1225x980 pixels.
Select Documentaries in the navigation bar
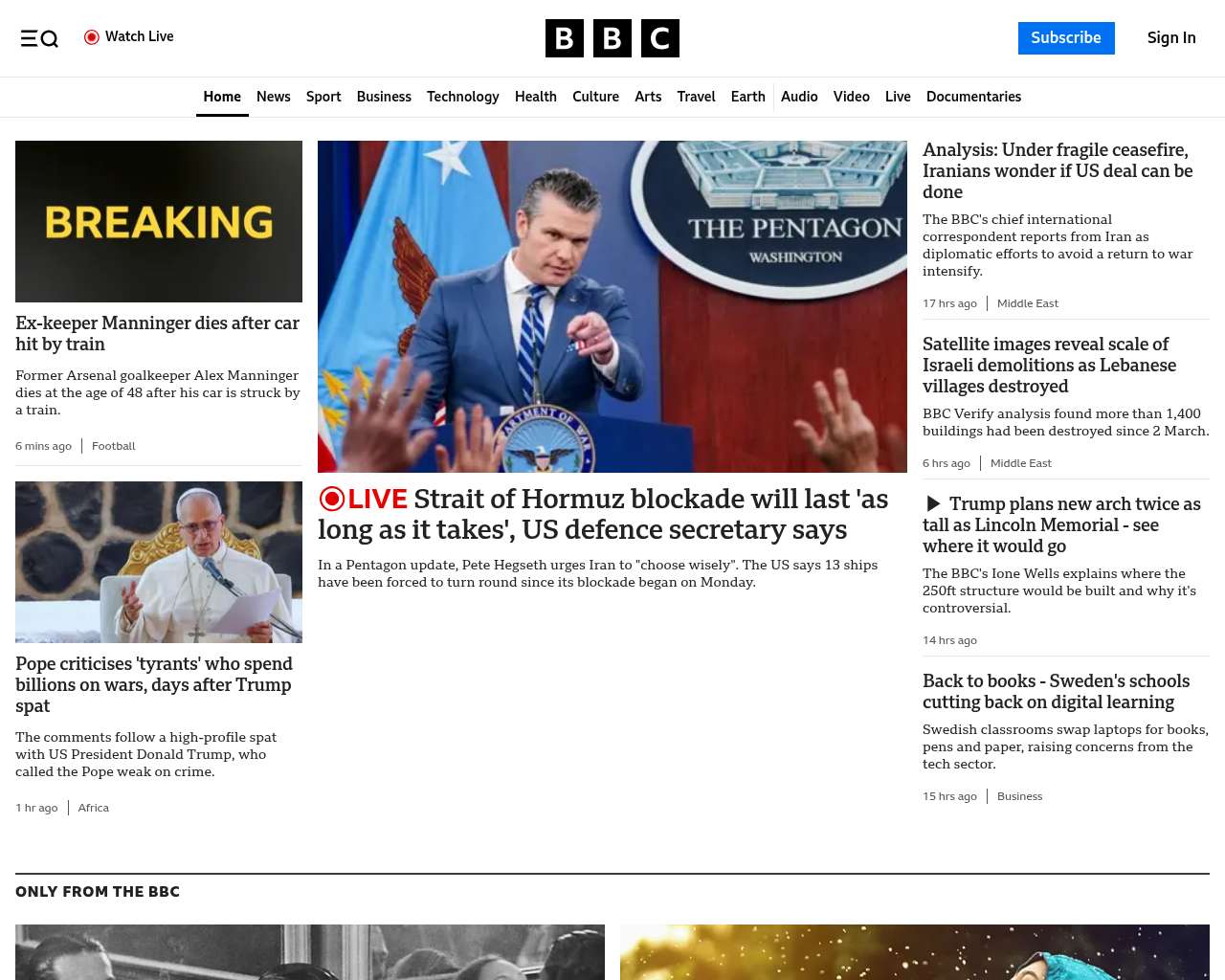973,97
